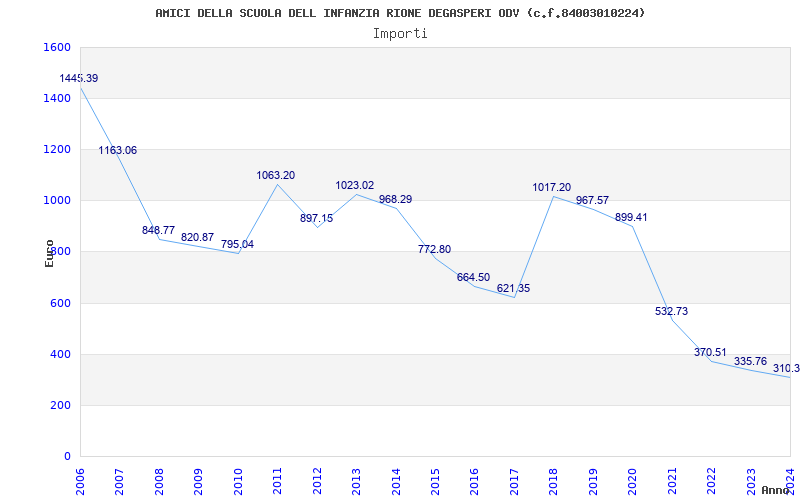This screenshot has width=800, height=500.
Task: Click the y-axis value 600
Action: click(x=61, y=304)
